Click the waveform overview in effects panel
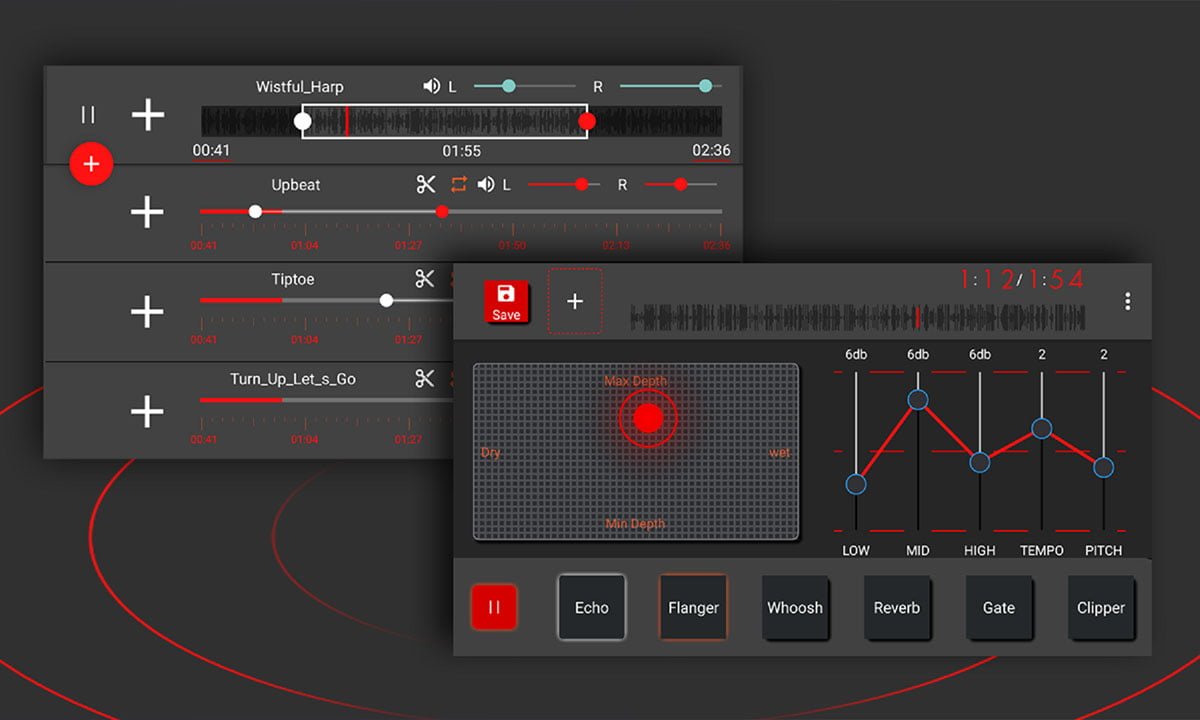1200x720 pixels. click(858, 318)
